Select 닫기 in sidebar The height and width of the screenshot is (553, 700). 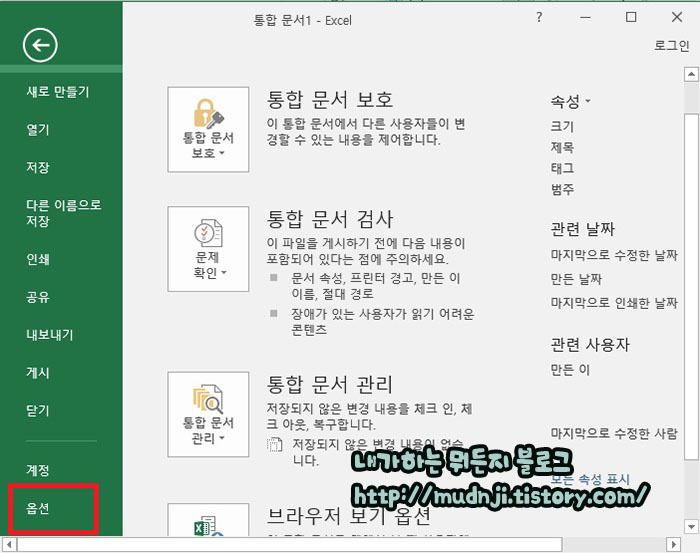[x=38, y=411]
